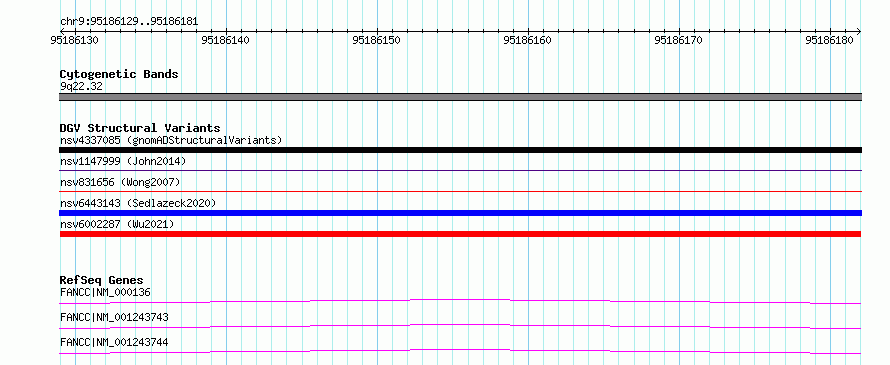Click ruler position 95186150
890x365 pixels.
click(x=377, y=40)
